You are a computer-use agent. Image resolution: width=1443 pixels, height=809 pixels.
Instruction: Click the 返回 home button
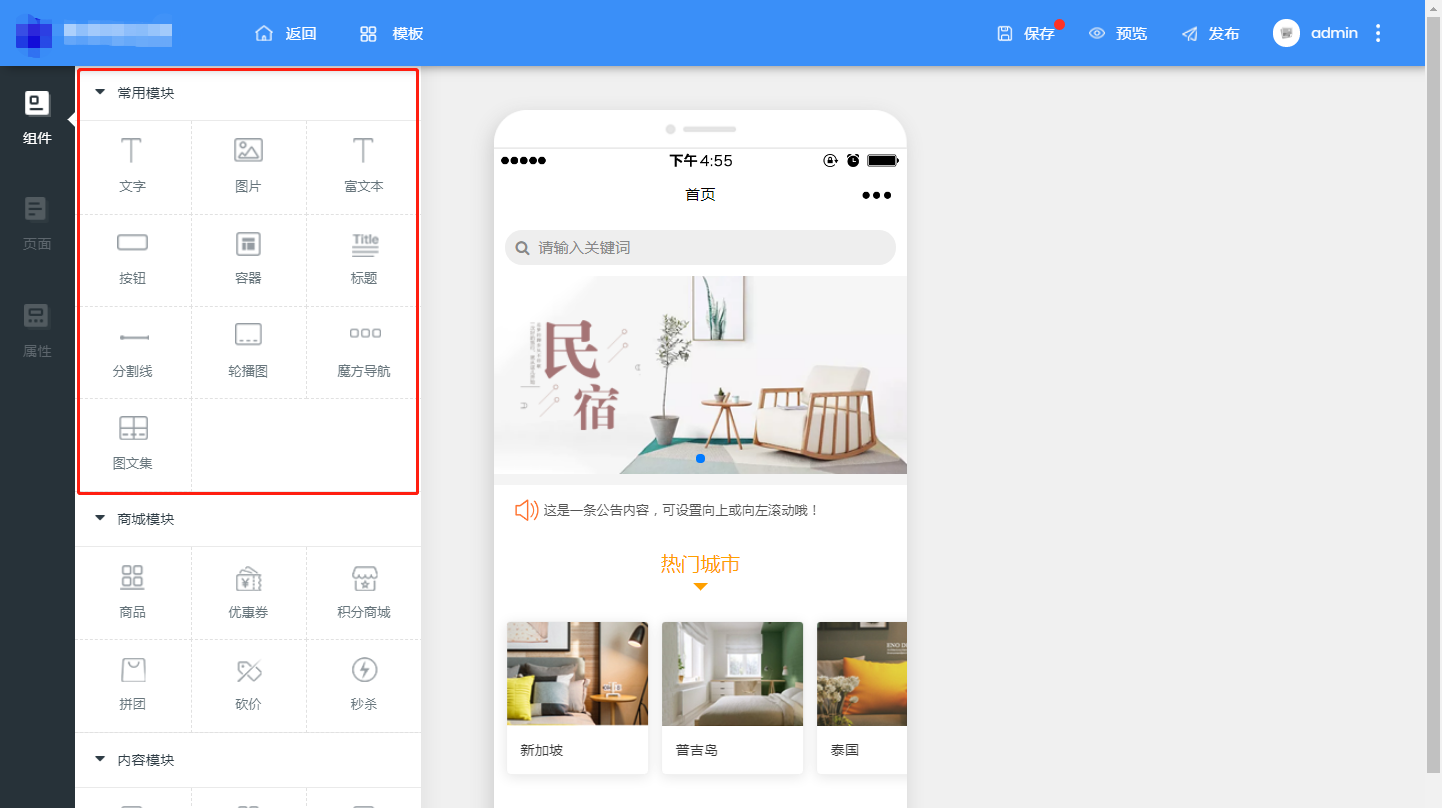pos(286,33)
